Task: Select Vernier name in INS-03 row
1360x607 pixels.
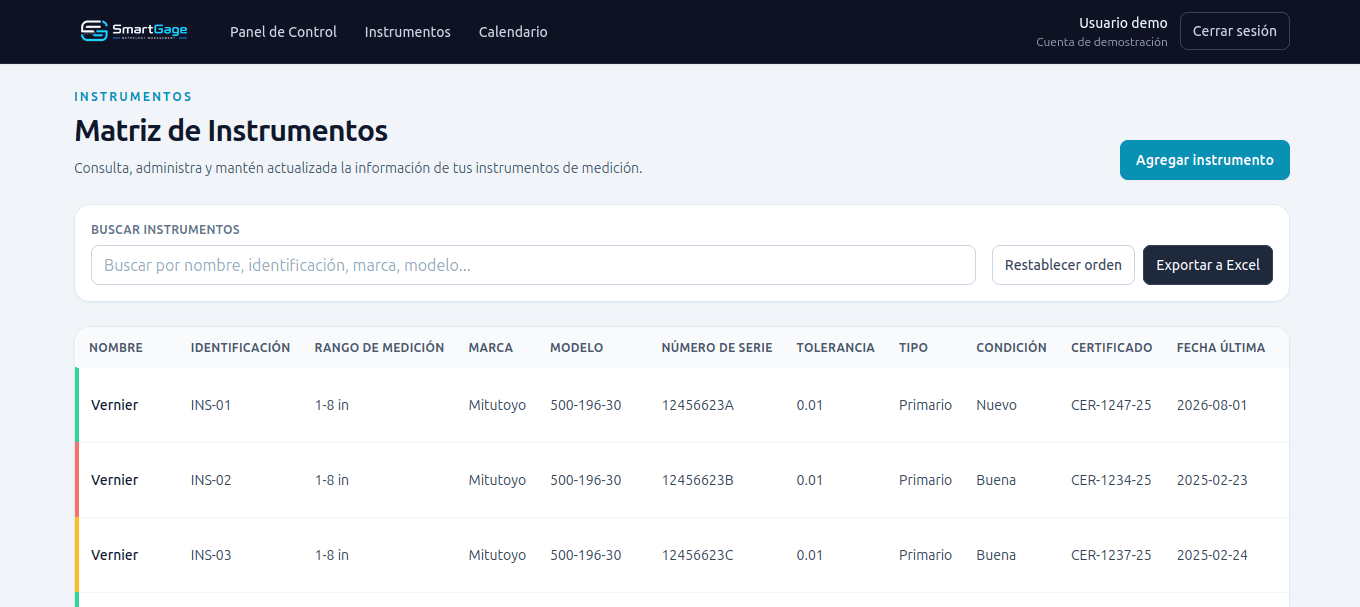Action: click(x=114, y=555)
